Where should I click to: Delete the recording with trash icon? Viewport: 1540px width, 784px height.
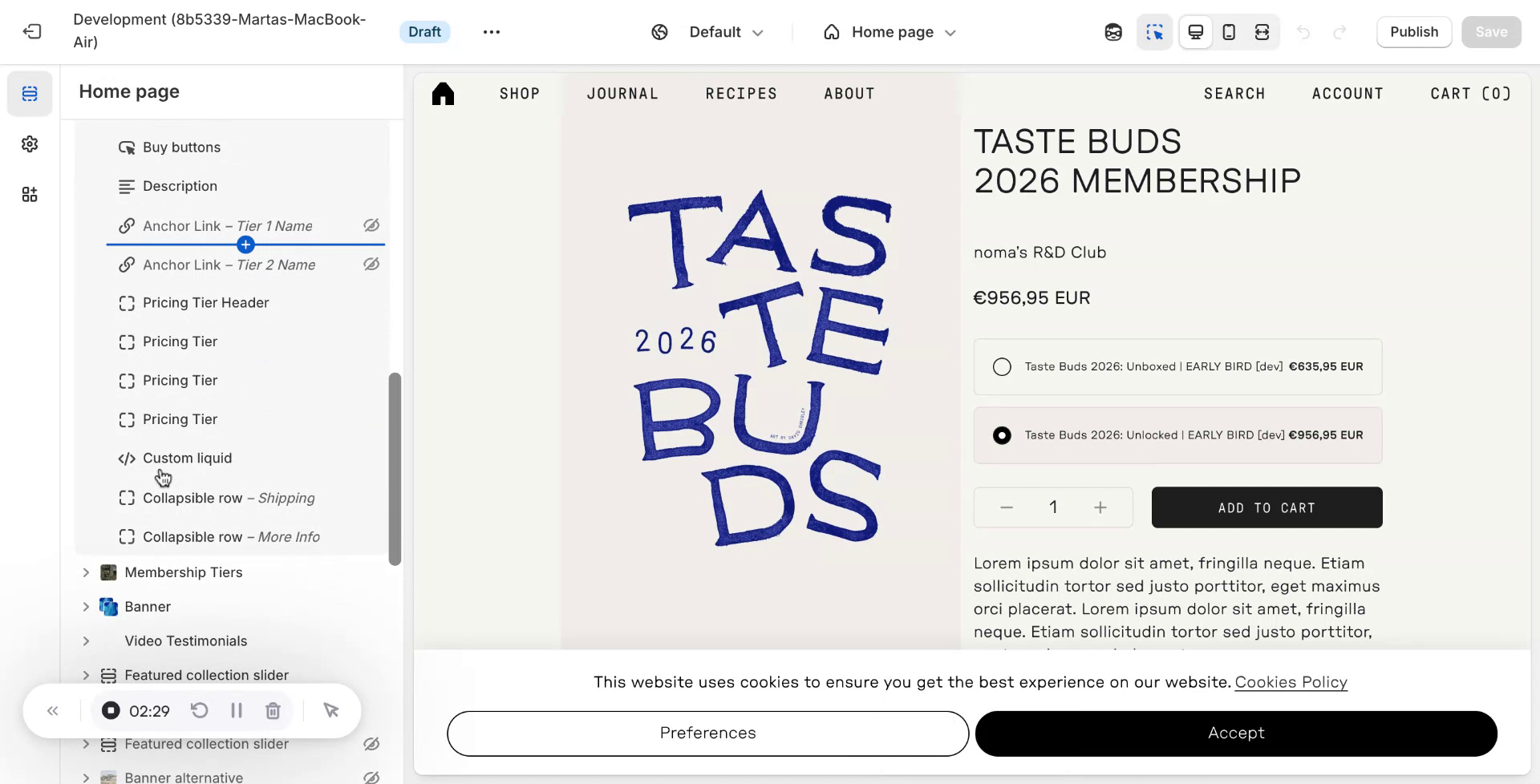[x=273, y=711]
